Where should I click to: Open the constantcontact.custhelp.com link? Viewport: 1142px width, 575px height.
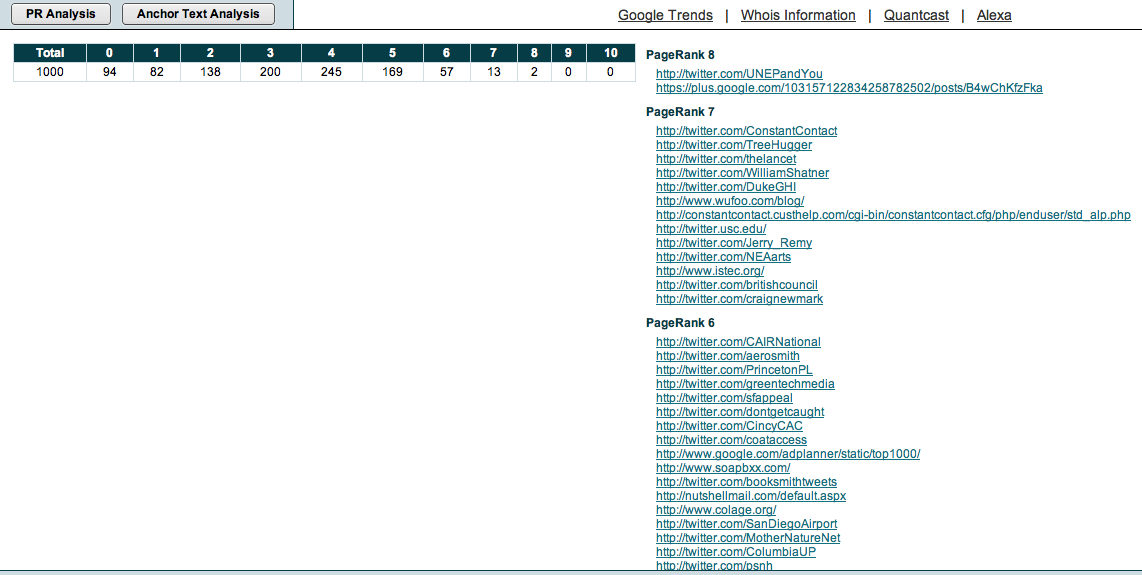tap(893, 215)
